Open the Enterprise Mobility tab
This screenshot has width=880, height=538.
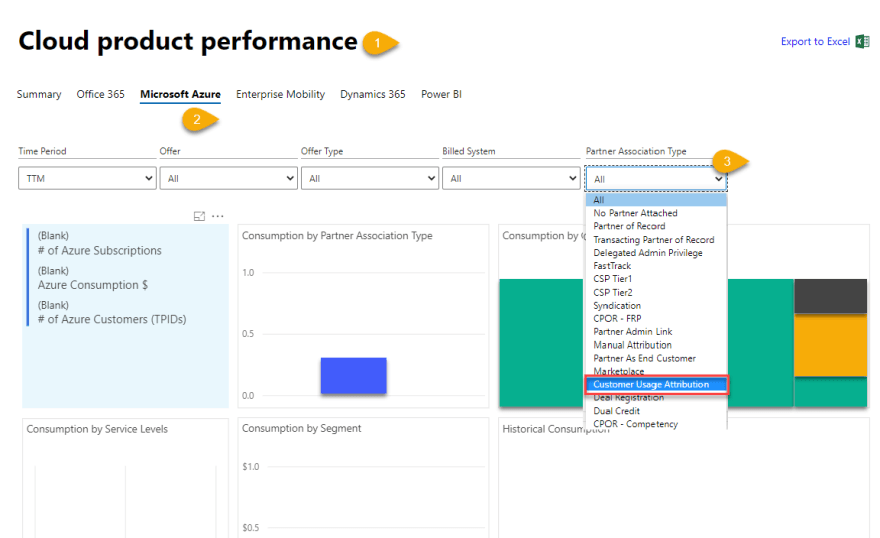click(280, 94)
